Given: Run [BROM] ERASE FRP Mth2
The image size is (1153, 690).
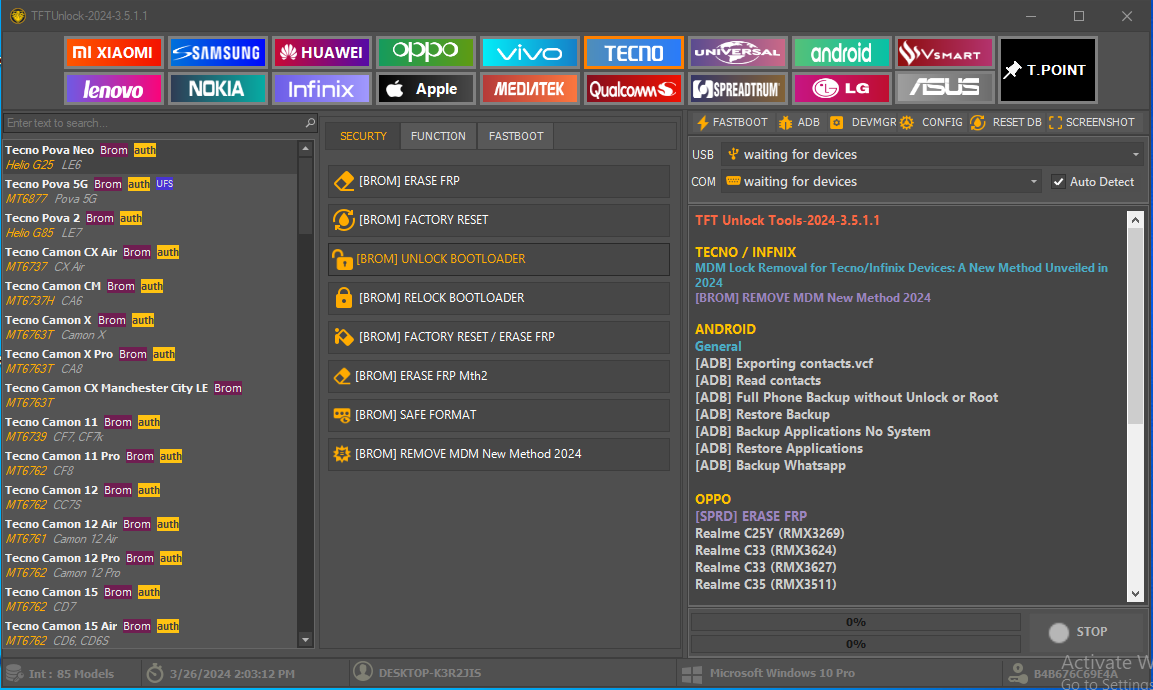Looking at the screenshot, I should (499, 376).
